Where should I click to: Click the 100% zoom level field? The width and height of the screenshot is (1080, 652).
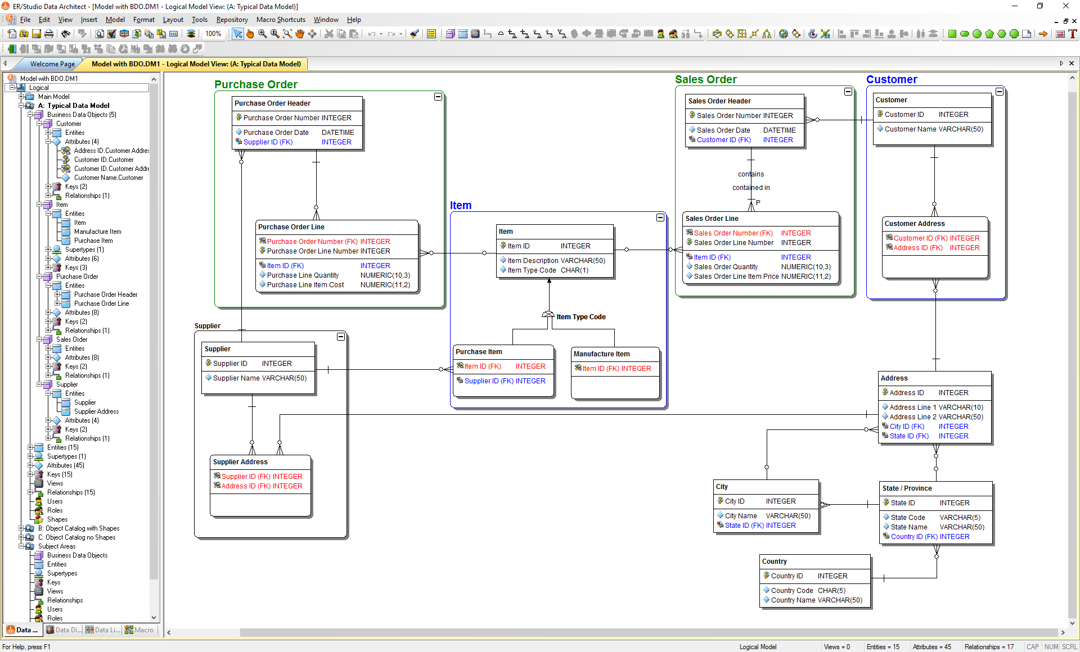213,34
